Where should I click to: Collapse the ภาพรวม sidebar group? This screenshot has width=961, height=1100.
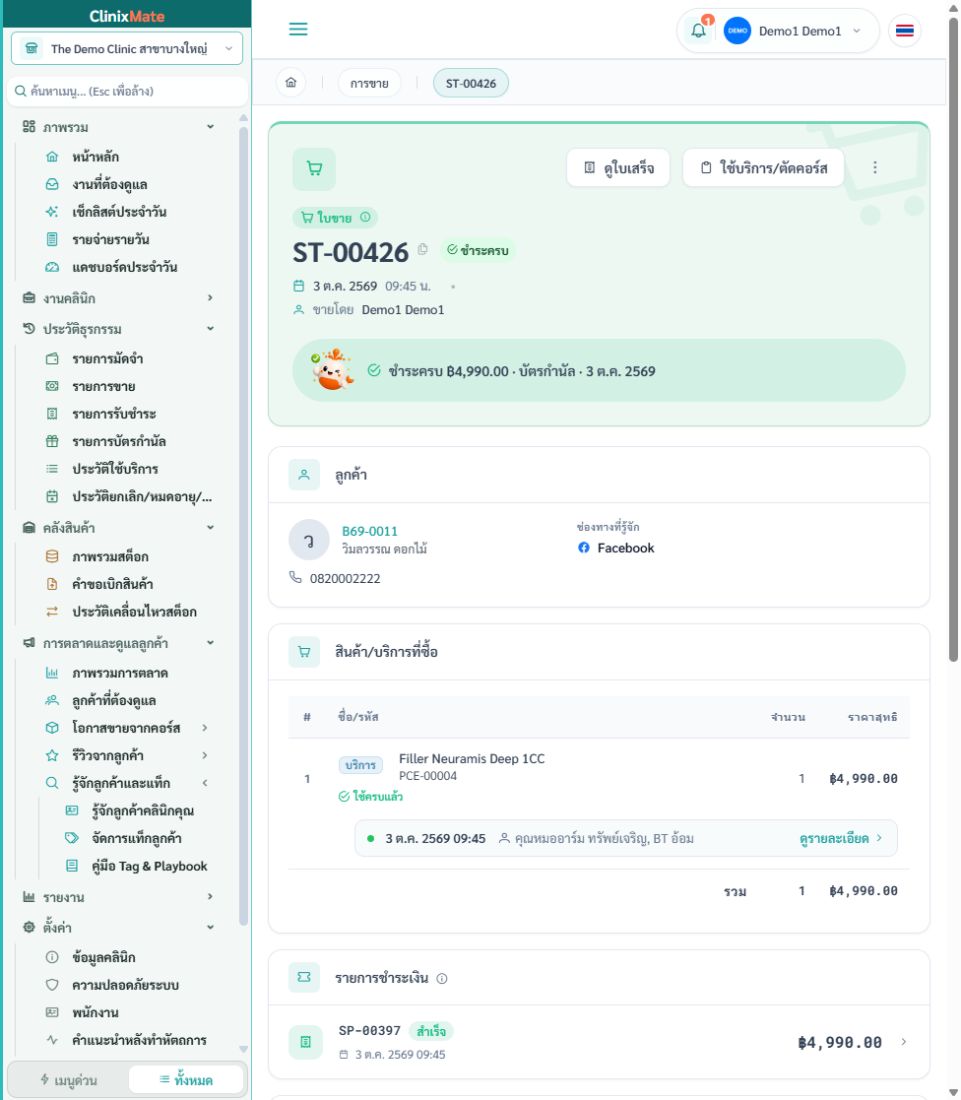click(x=210, y=127)
